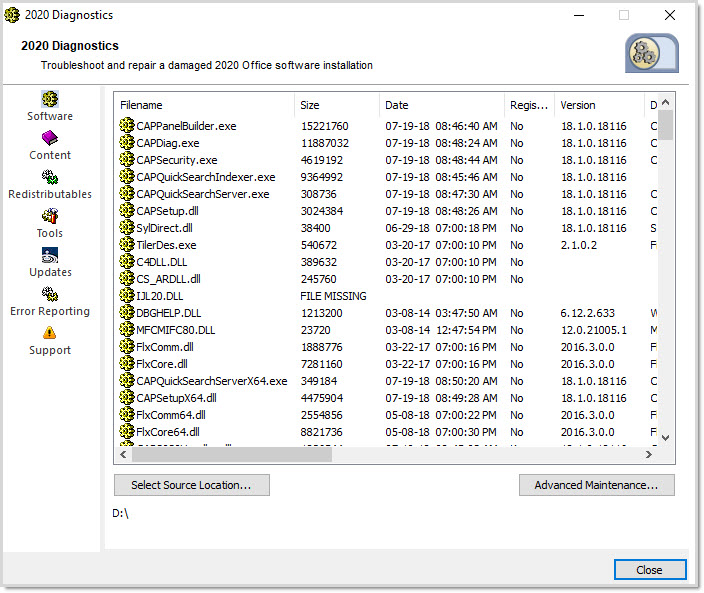
Task: Click the Updates sidebar icon
Action: (x=50, y=255)
